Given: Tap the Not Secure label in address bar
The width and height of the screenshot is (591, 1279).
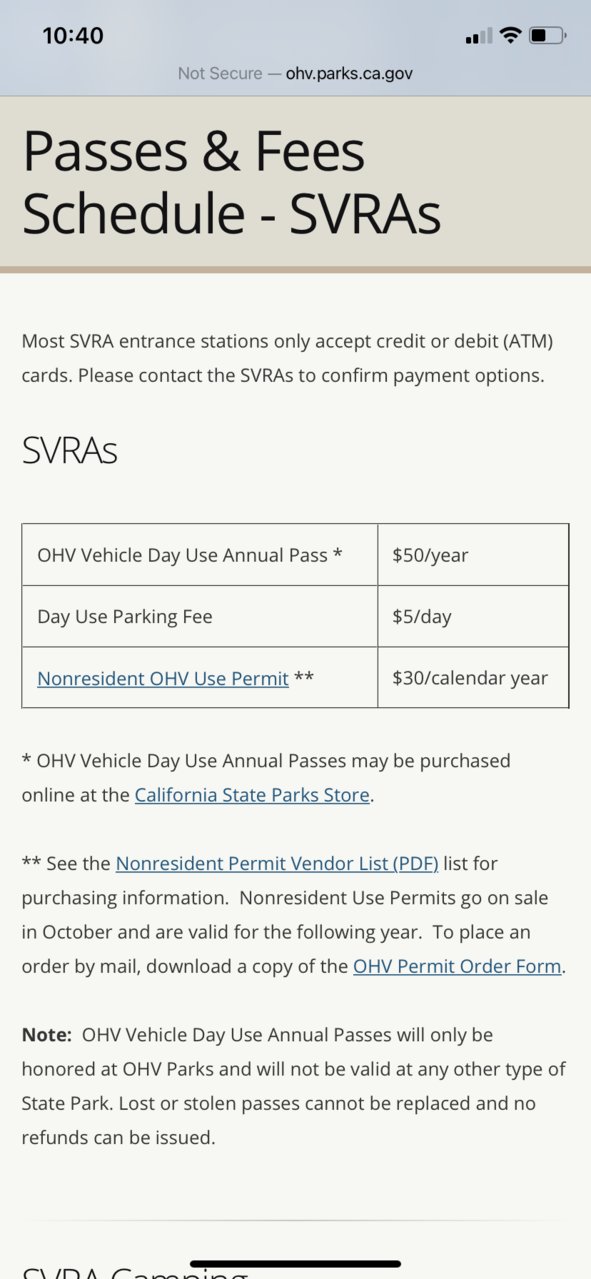Looking at the screenshot, I should click(x=220, y=73).
